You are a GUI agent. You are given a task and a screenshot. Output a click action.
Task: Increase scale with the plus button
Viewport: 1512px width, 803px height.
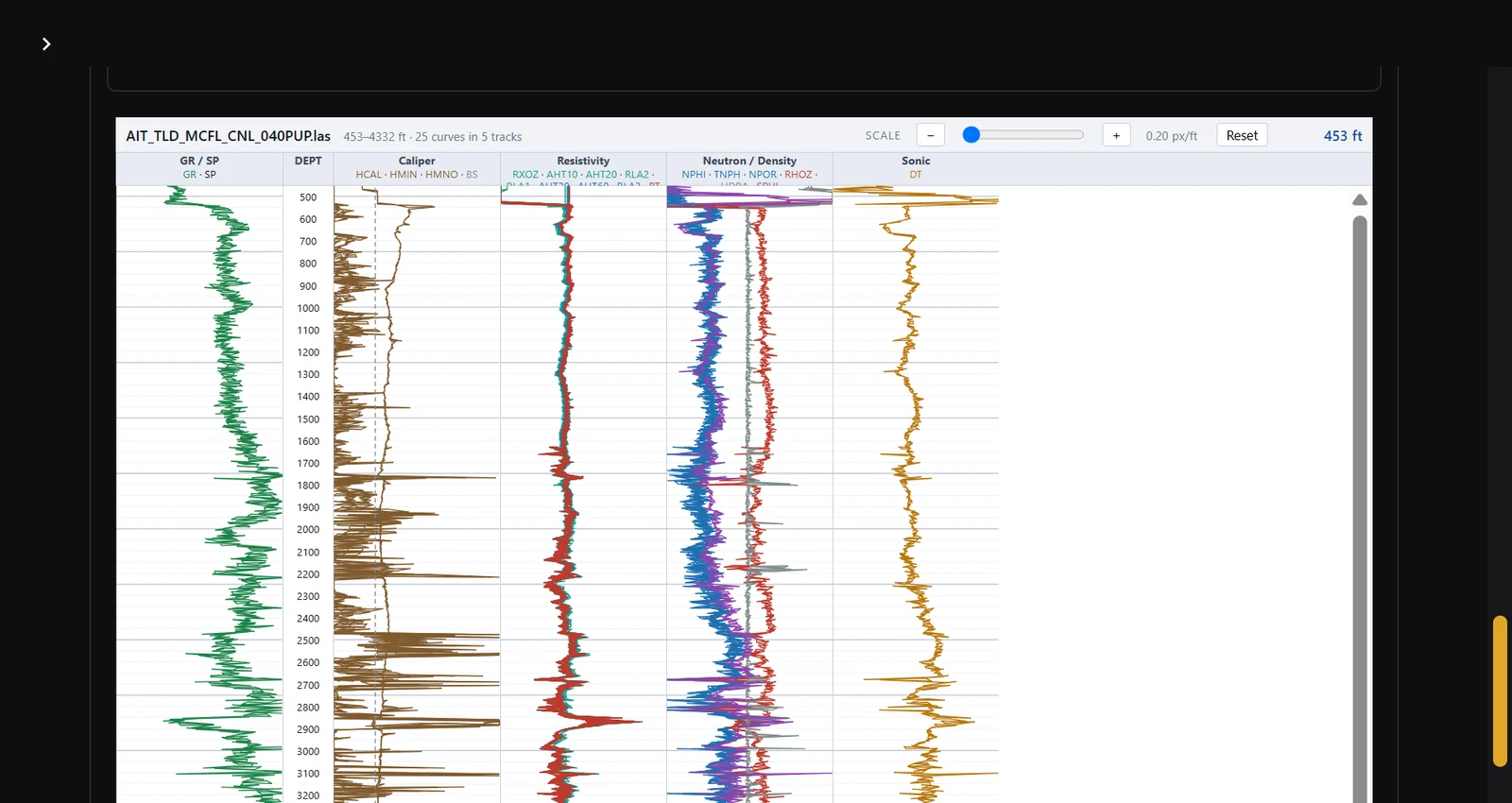pyautogui.click(x=1116, y=135)
